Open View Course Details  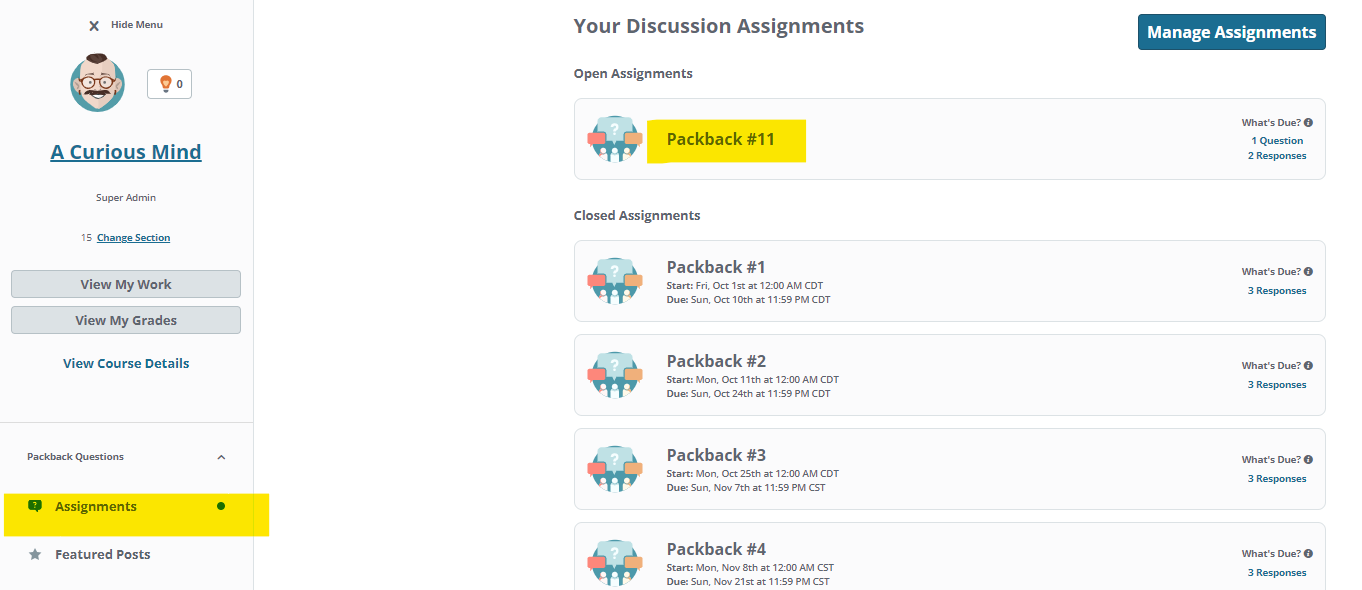[125, 363]
